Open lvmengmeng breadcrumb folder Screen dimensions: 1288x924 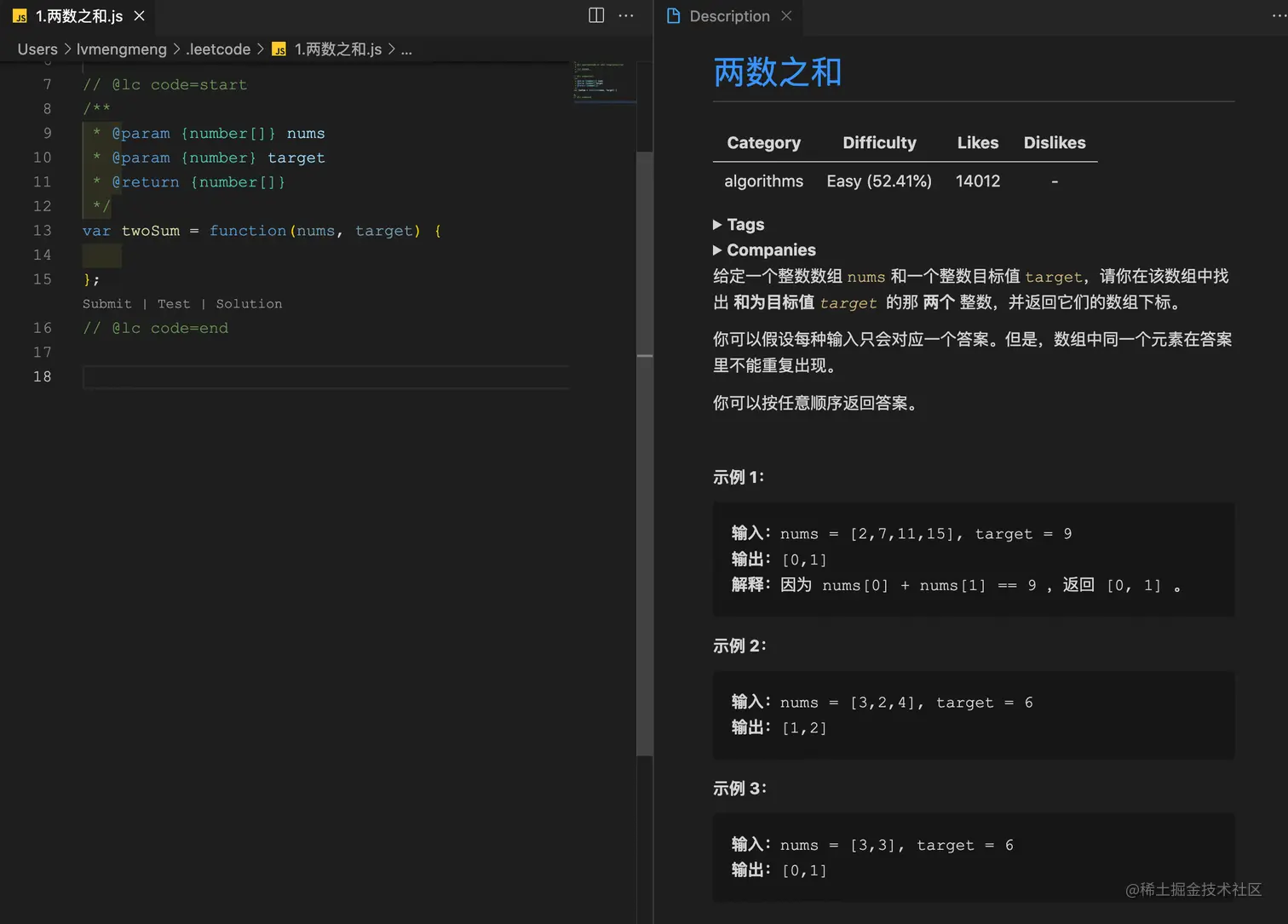[x=122, y=49]
